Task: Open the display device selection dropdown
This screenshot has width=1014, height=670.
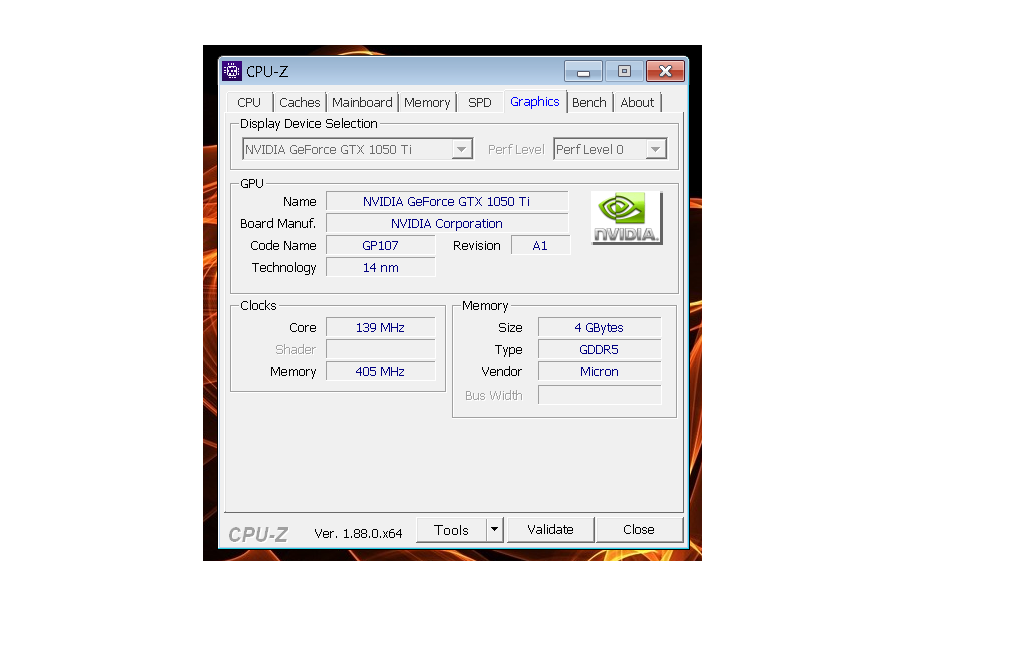Action: point(358,149)
